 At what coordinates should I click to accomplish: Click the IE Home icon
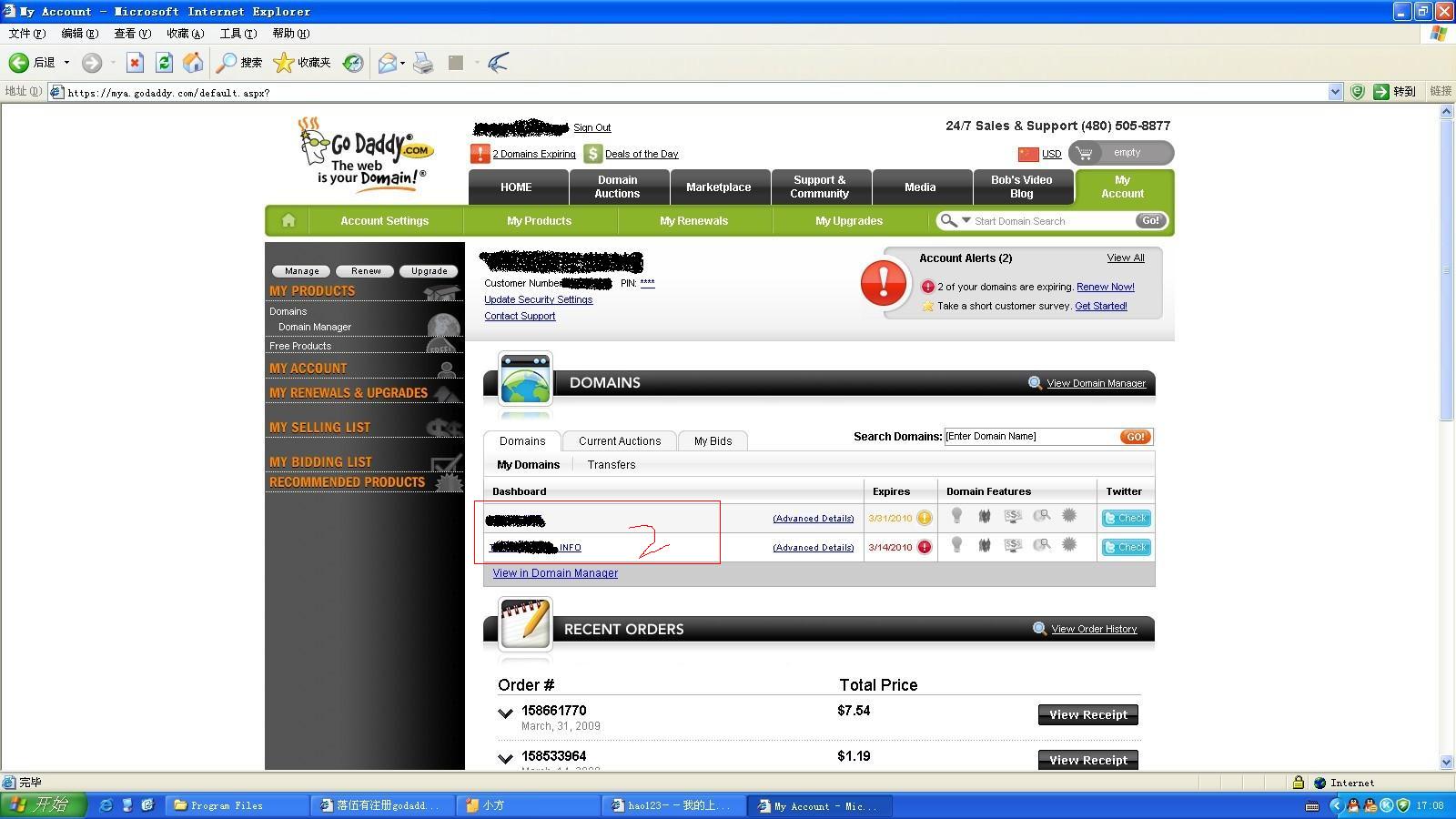pyautogui.click(x=193, y=63)
